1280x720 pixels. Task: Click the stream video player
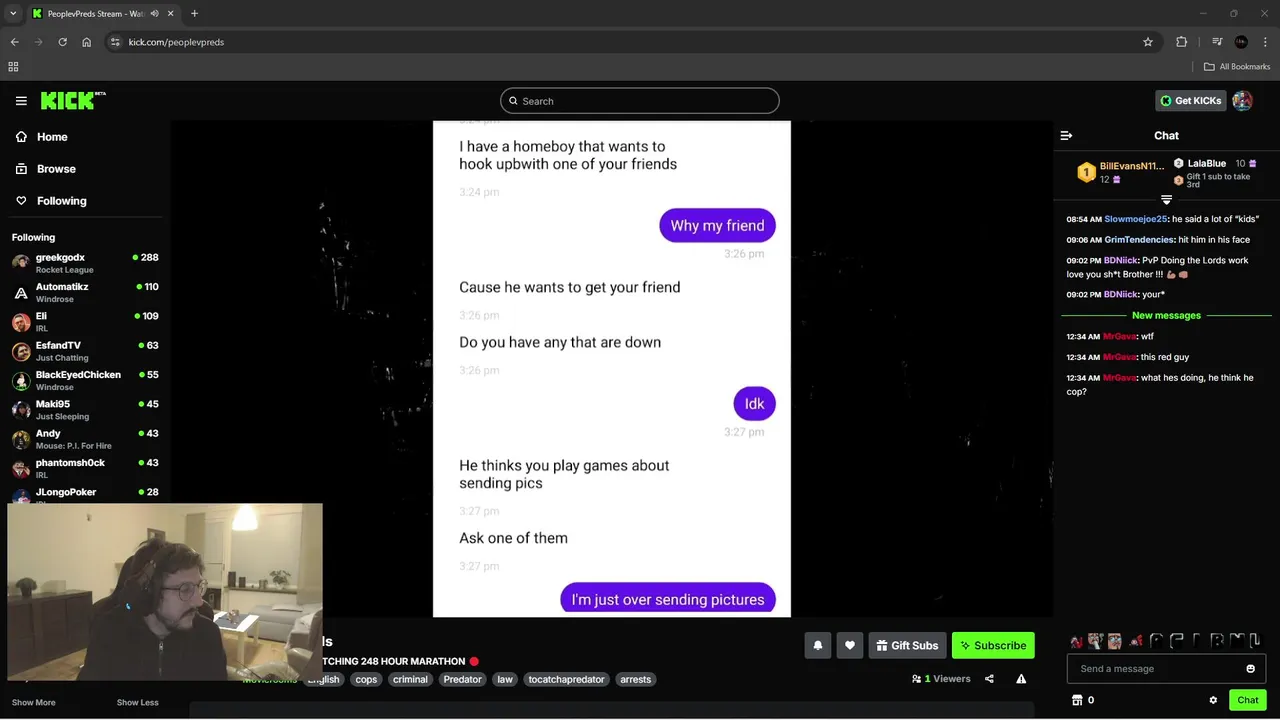[x=612, y=369]
